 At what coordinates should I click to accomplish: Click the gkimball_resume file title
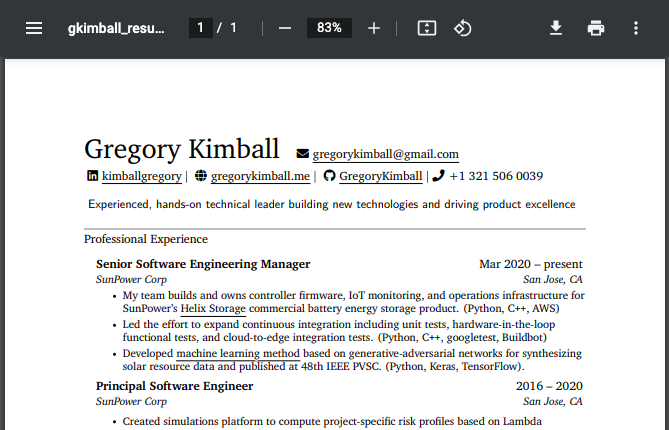pyautogui.click(x=116, y=28)
